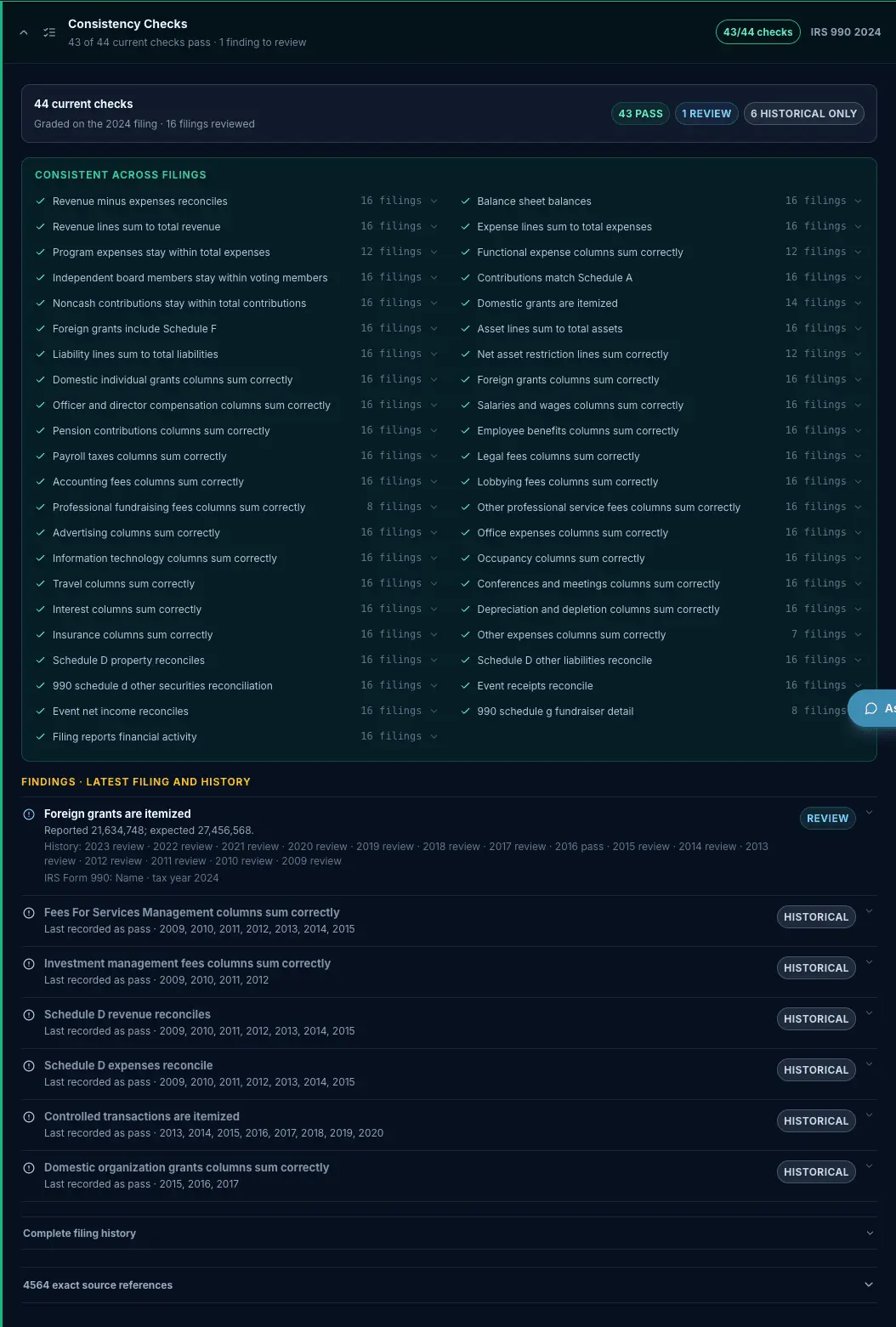
Task: Click HISTORICAL badge for Investment management fees
Action: [816, 968]
